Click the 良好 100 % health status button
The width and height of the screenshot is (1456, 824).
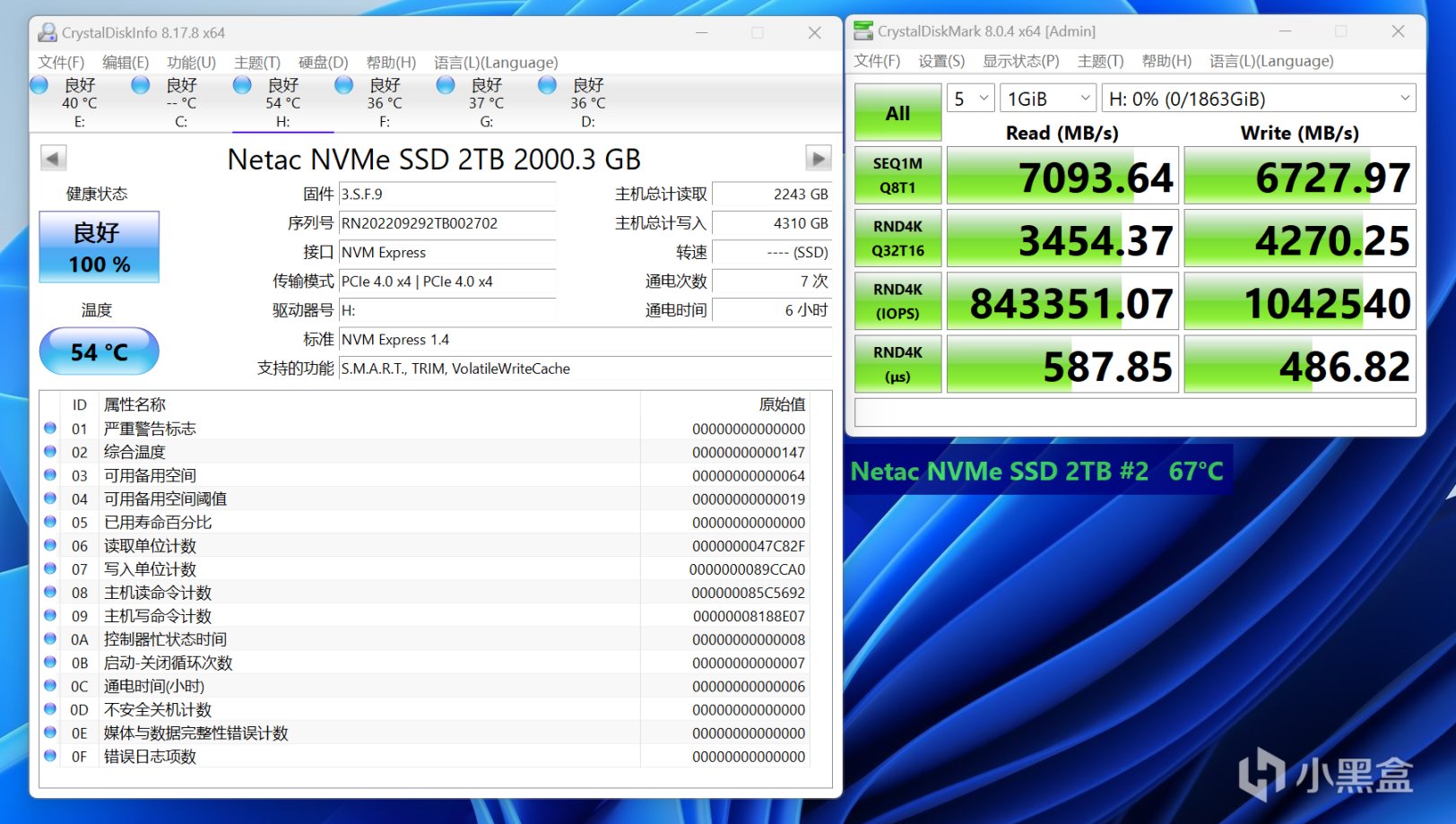click(100, 247)
